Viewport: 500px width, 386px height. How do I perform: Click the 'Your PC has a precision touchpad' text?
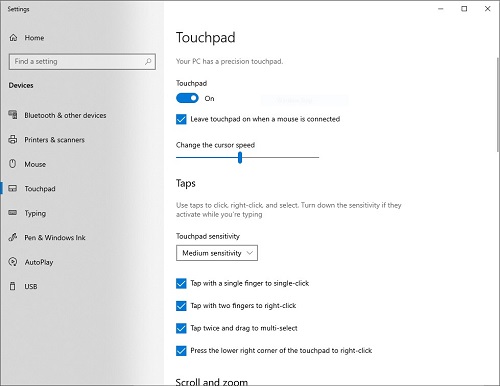click(229, 61)
